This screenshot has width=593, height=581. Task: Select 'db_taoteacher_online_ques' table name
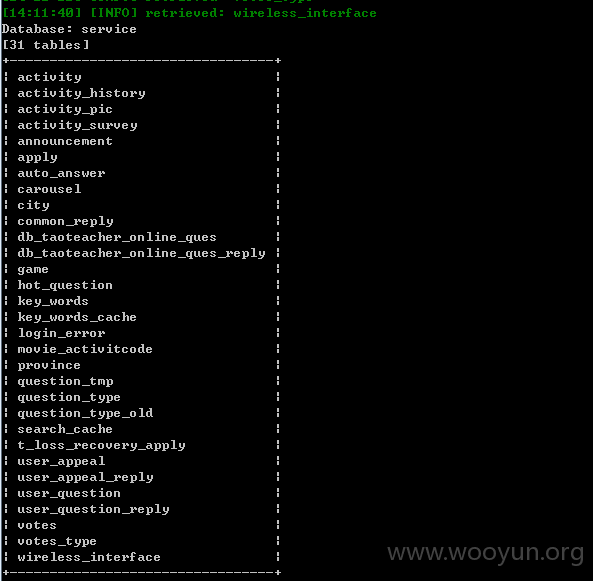(117, 237)
